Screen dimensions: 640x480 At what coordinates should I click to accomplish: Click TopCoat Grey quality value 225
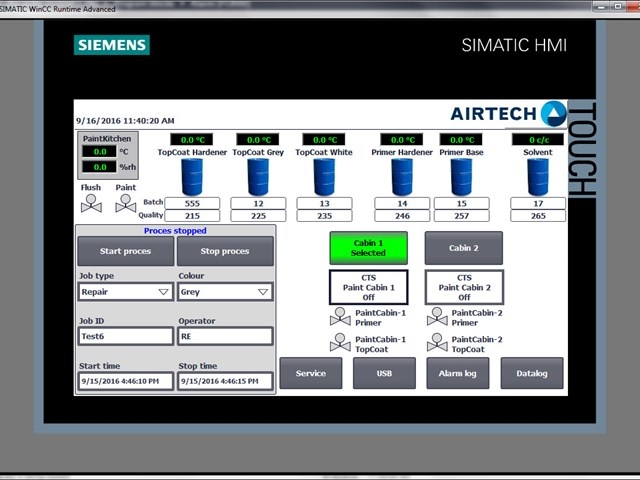coord(258,216)
